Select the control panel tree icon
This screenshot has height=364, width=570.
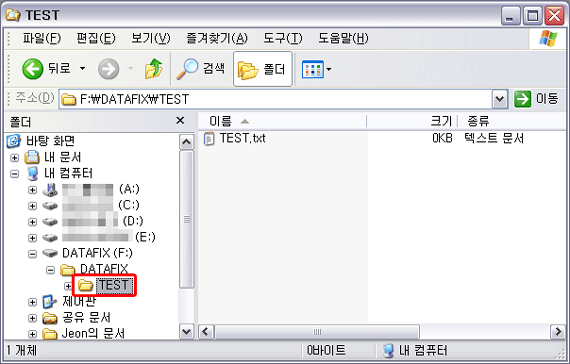pos(49,301)
